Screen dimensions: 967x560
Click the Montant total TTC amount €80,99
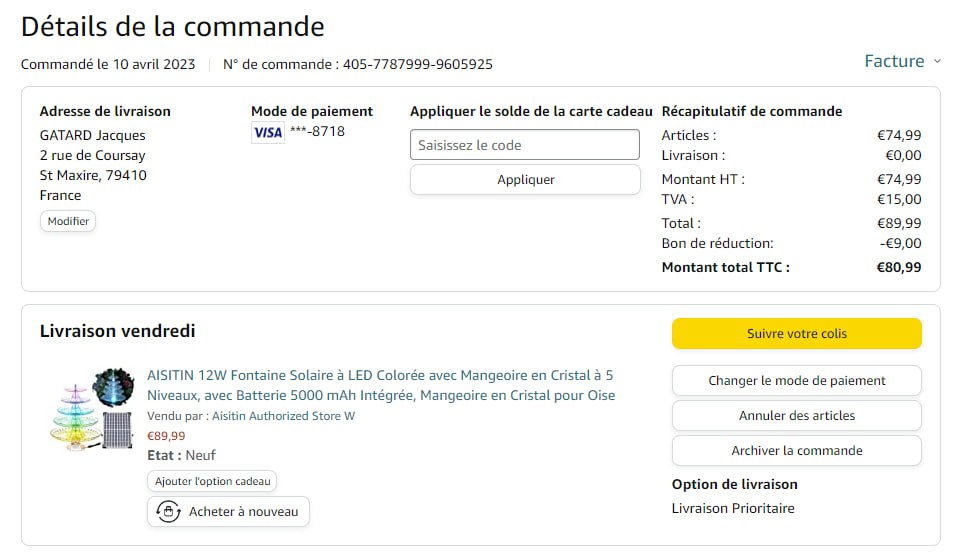pos(898,267)
